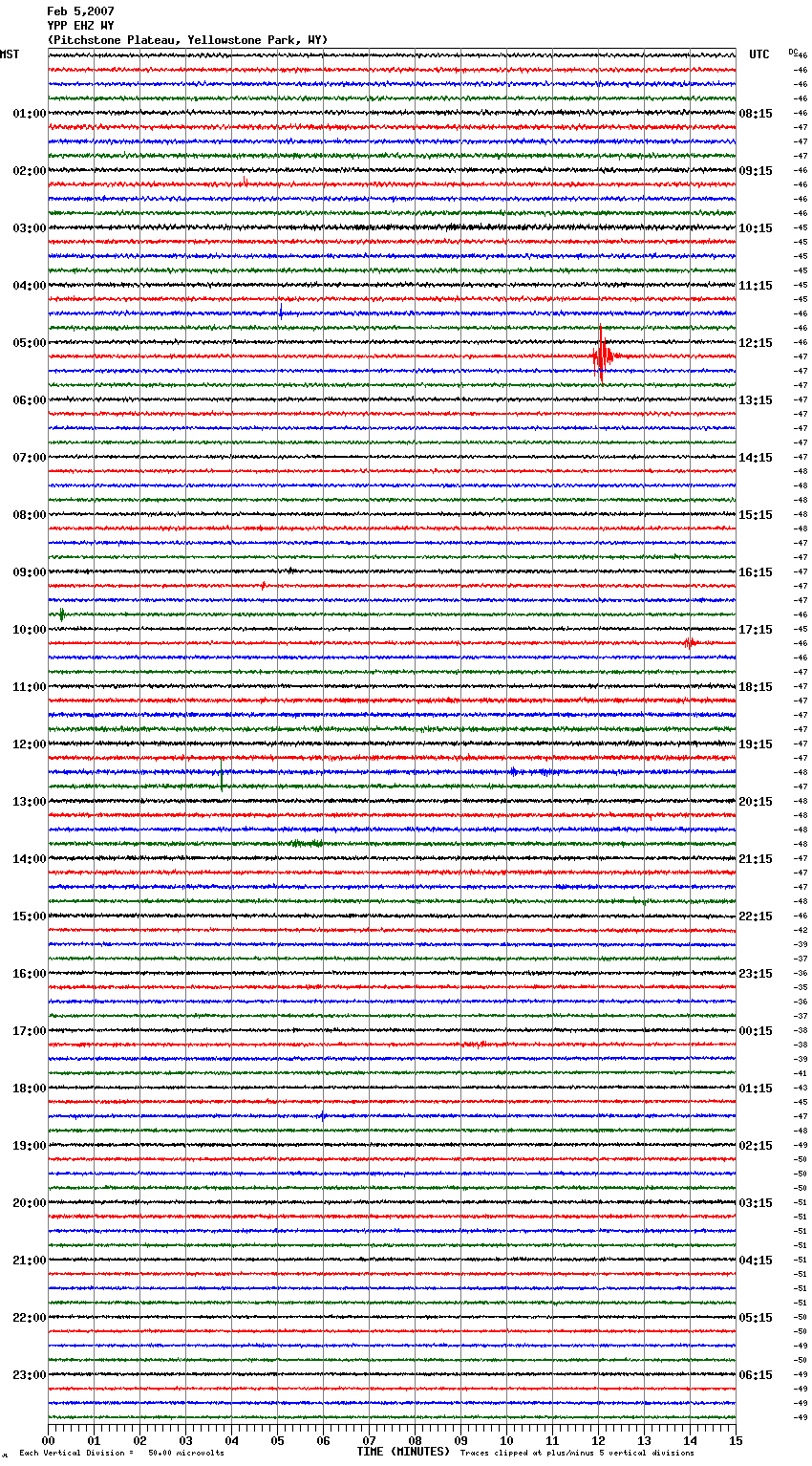This screenshot has height=1466, width=812.
Task: Click the 05:15 UTC time label
Action: pyautogui.click(x=756, y=1318)
